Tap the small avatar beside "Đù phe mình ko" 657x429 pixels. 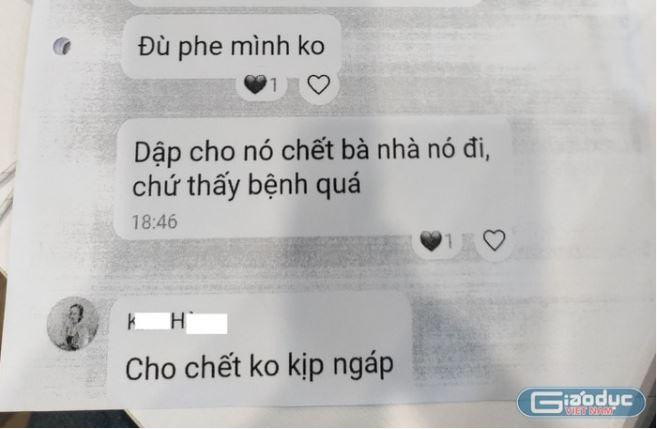click(x=62, y=46)
